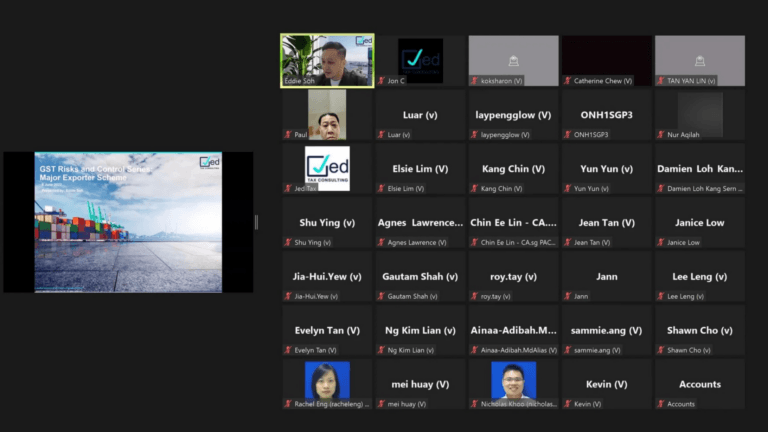The width and height of the screenshot is (768, 432).
Task: Click muted mic icon for laypengglow (V)
Action: [x=474, y=134]
